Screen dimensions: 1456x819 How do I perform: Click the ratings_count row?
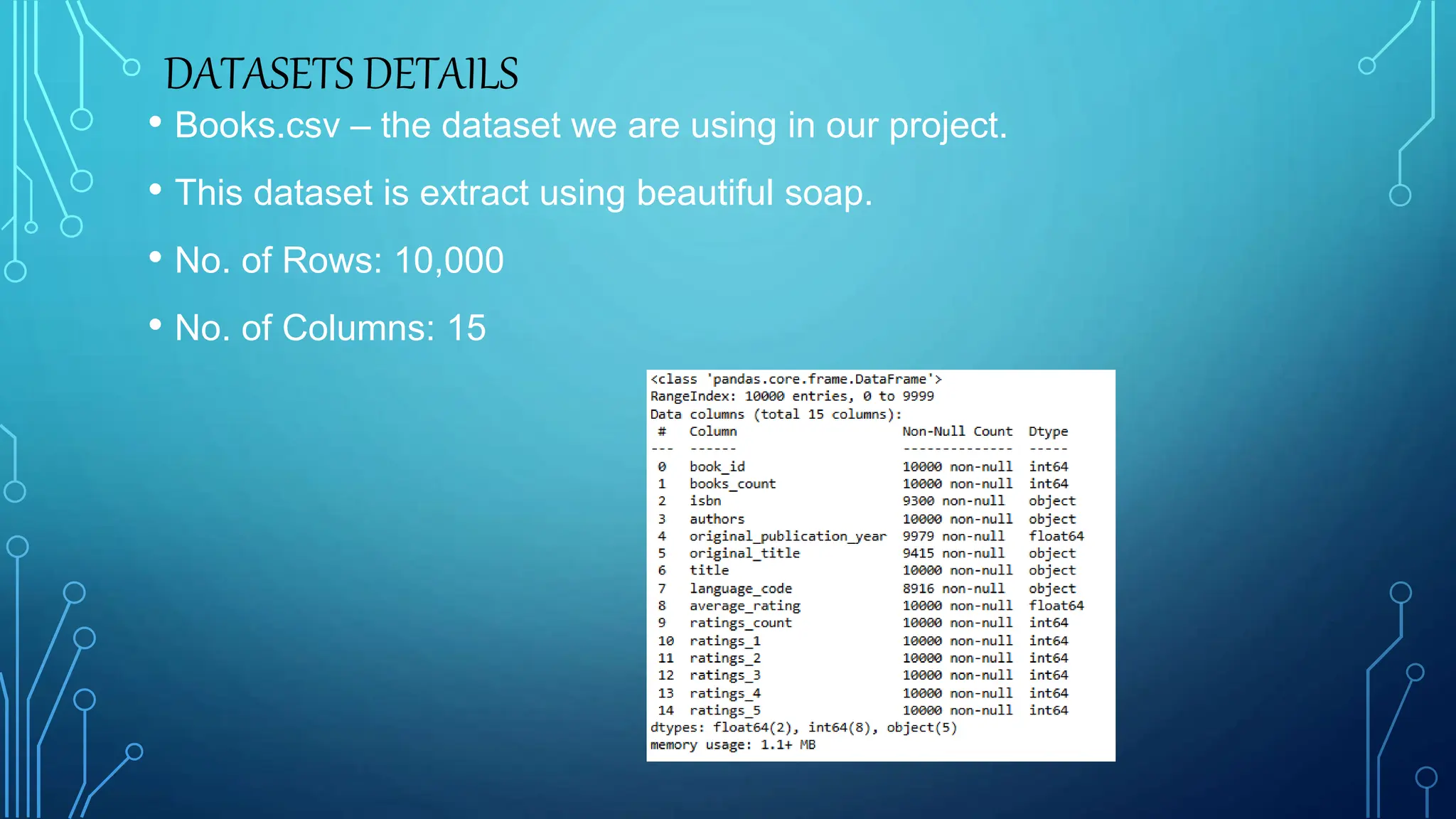tap(740, 623)
